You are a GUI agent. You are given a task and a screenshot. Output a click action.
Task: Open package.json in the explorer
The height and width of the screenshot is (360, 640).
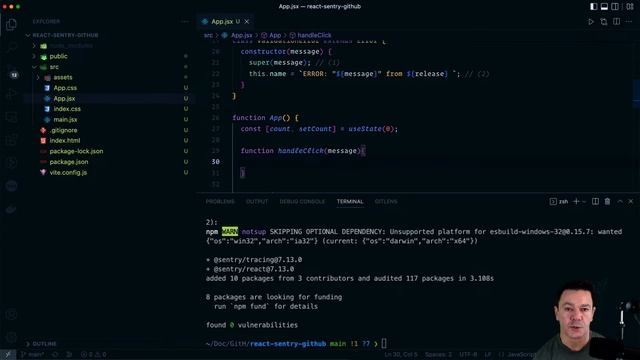click(x=69, y=162)
